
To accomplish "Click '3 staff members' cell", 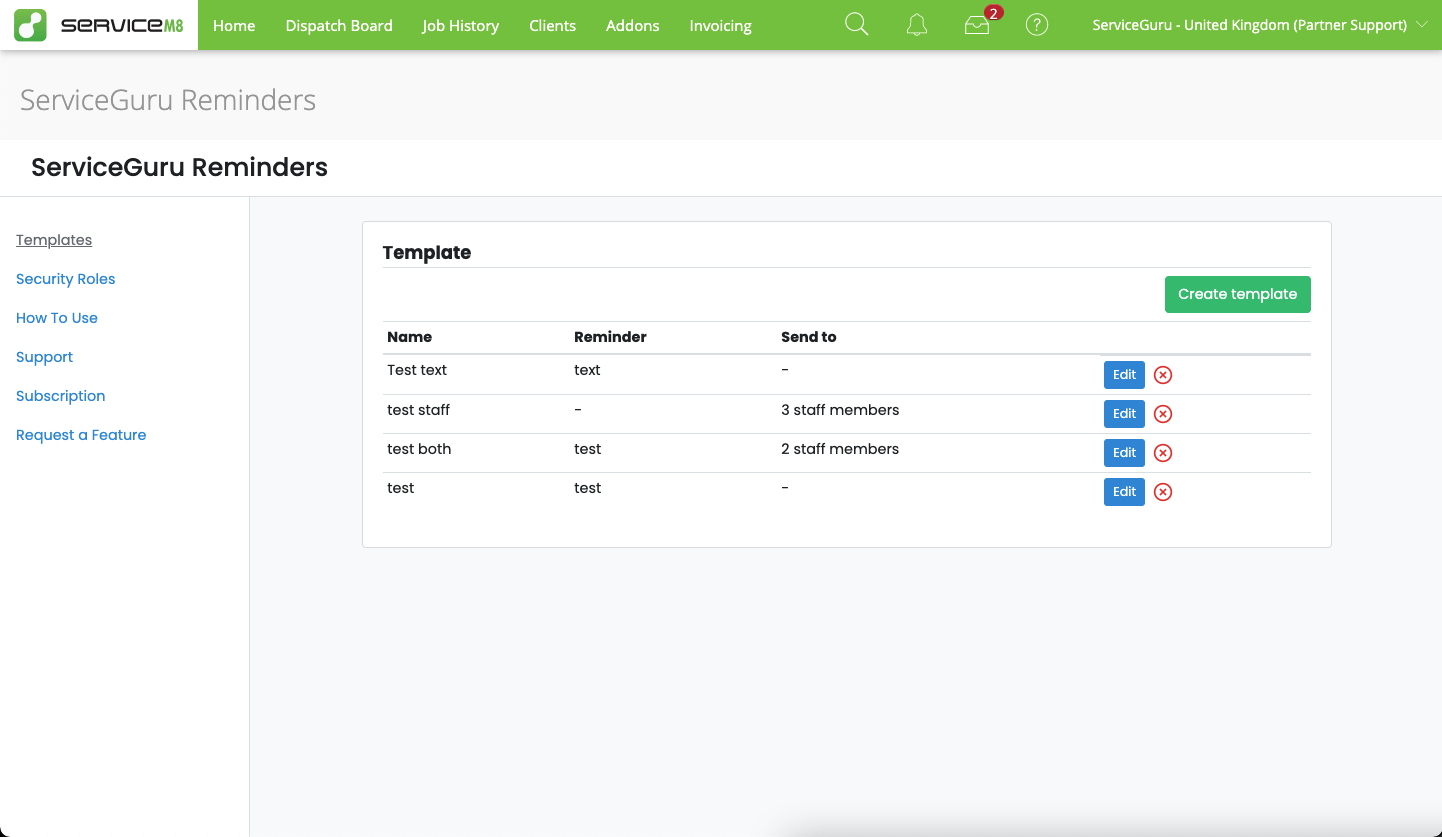I will point(840,410).
